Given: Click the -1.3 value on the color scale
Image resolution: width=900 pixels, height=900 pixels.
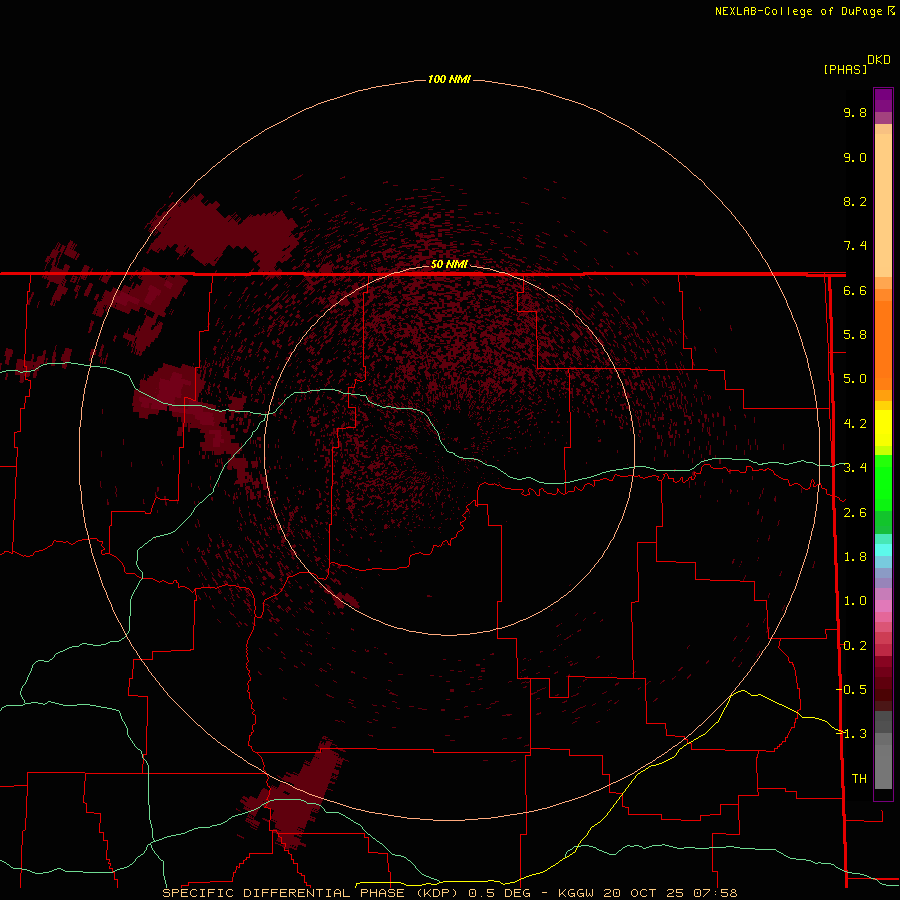Looking at the screenshot, I should coord(852,734).
